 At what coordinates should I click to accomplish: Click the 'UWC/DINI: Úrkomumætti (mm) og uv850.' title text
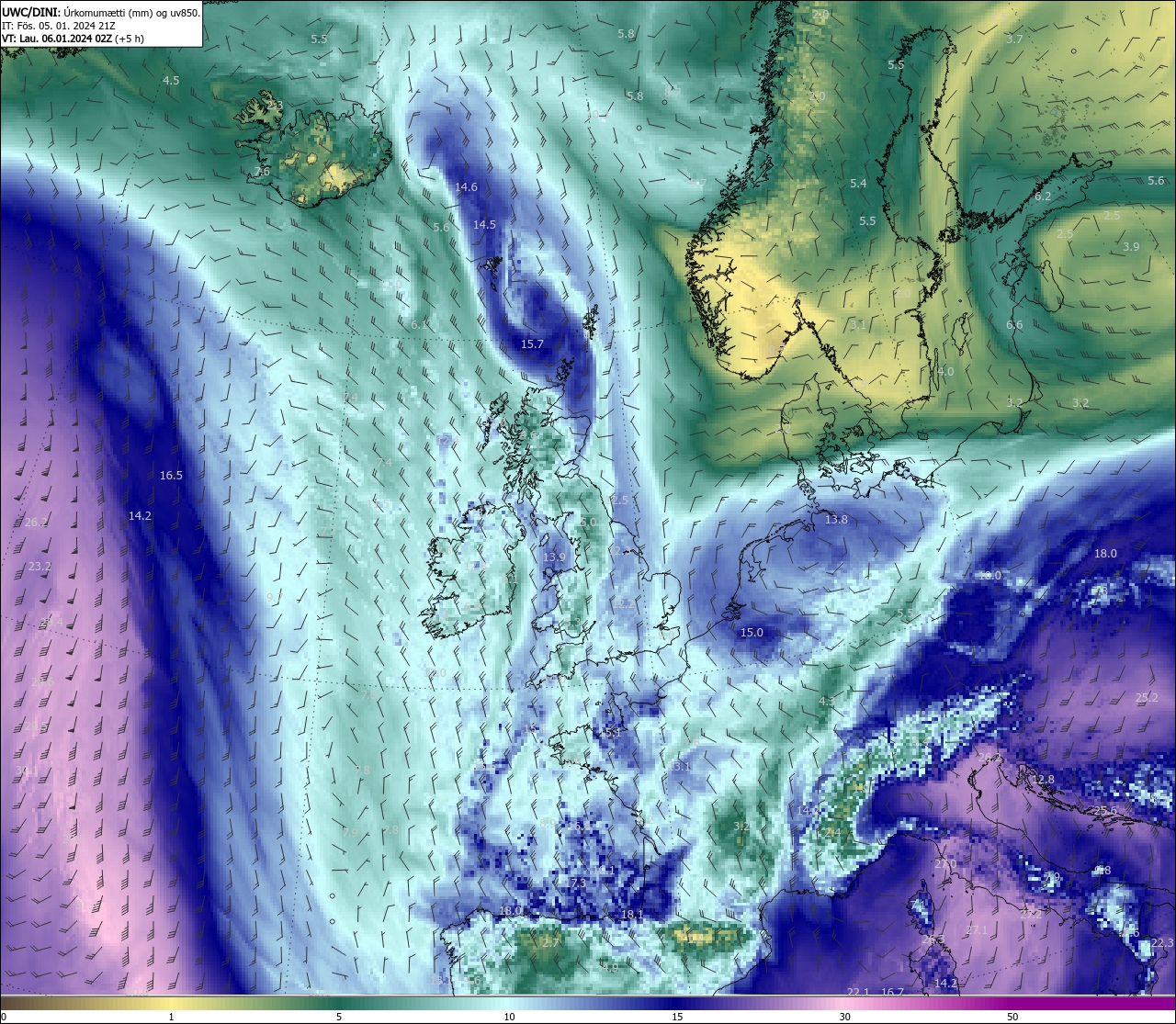pos(101,13)
